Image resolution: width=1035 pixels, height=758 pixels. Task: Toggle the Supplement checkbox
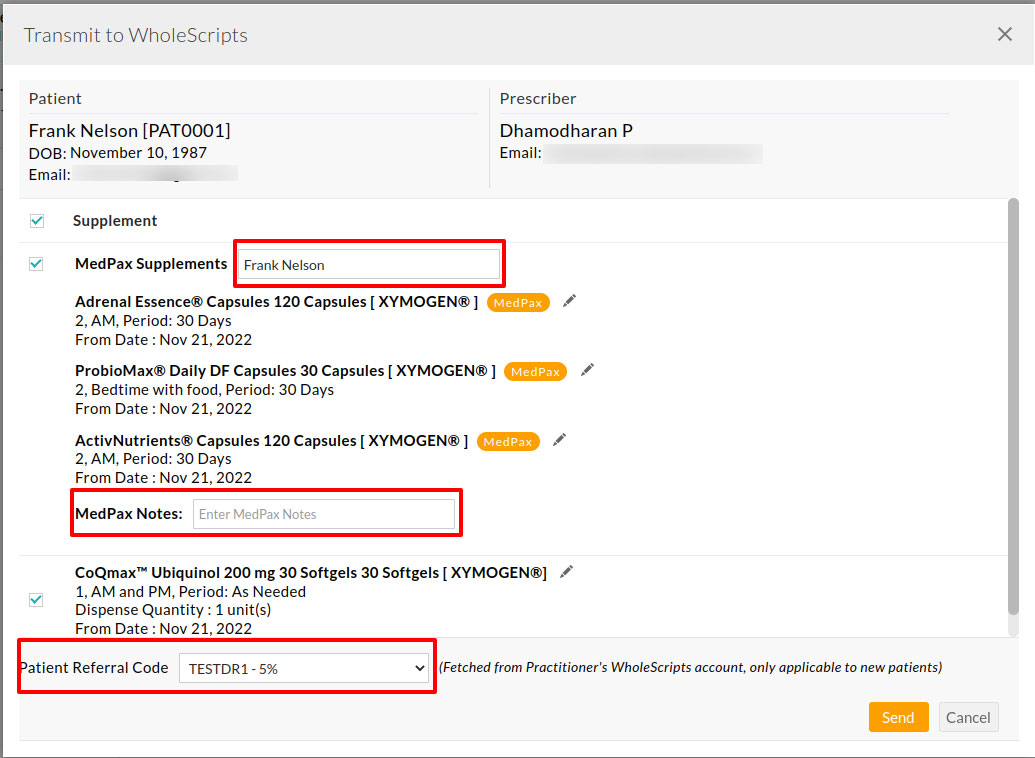click(x=37, y=221)
